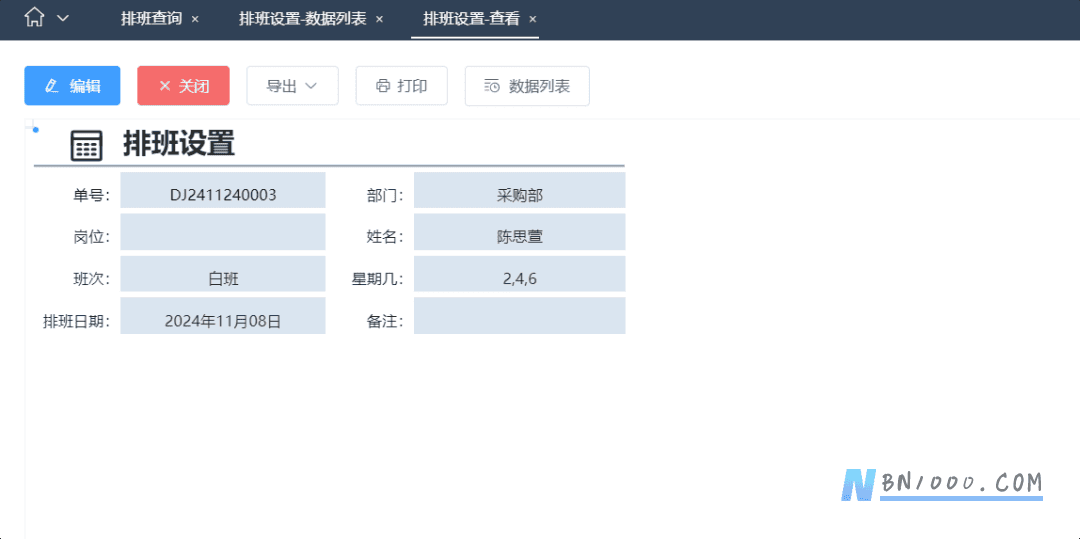Screen dimensions: 1080x539
Task: Switch to the 排班设置-数据列表 tab
Action: pyautogui.click(x=302, y=19)
